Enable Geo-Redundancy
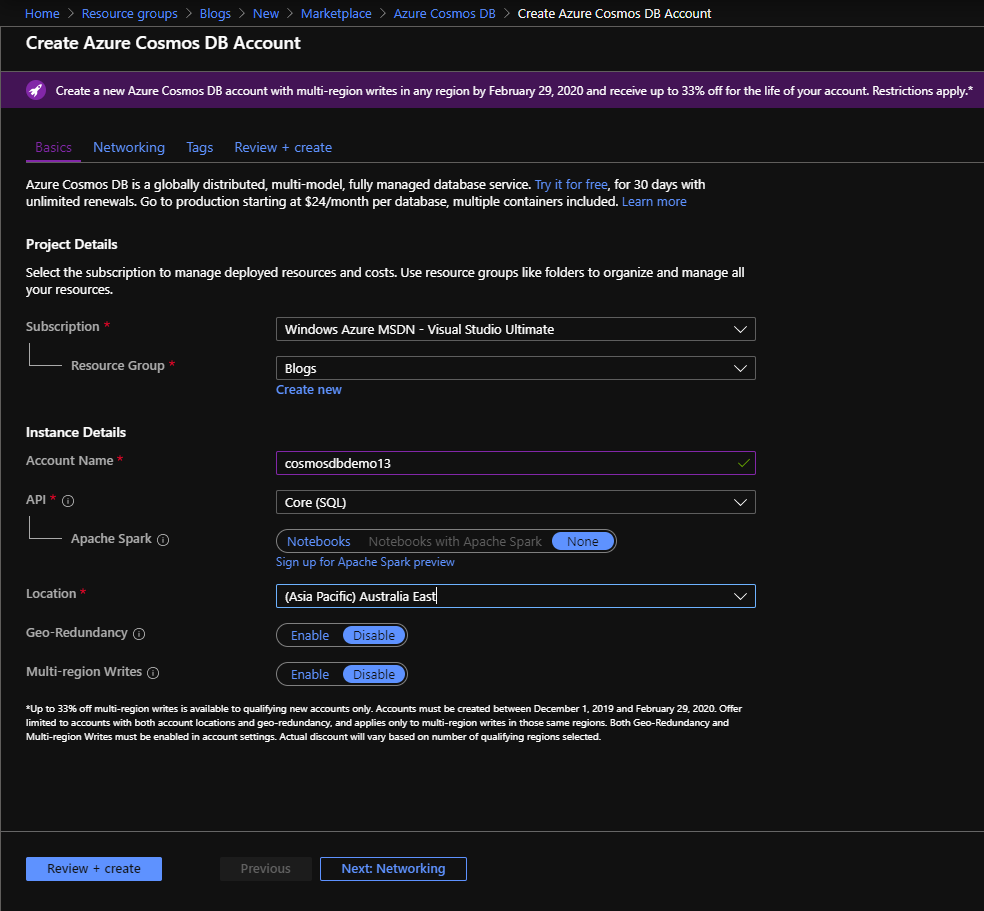The width and height of the screenshot is (984, 911). point(310,634)
